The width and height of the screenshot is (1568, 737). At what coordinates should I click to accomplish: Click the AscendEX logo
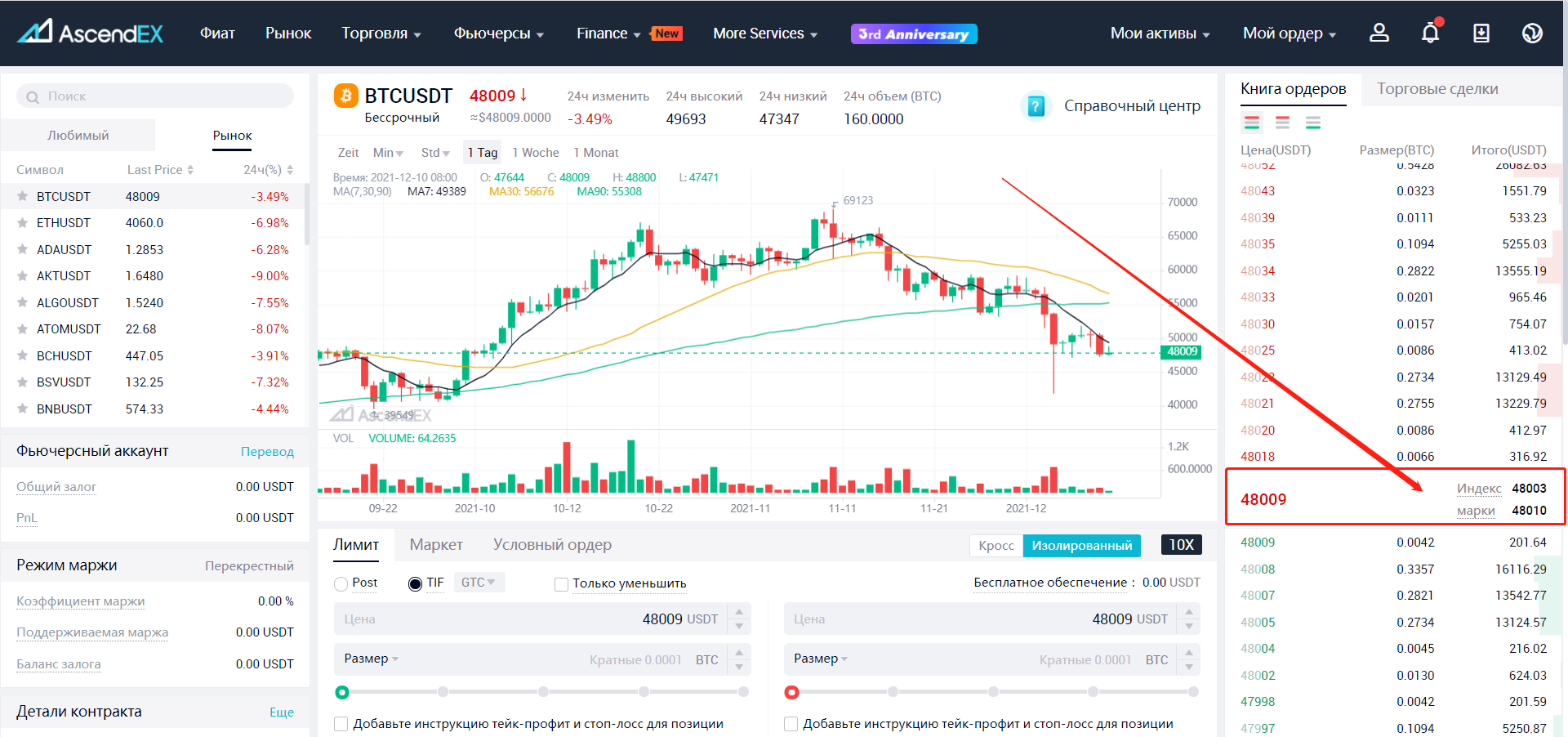tap(90, 33)
